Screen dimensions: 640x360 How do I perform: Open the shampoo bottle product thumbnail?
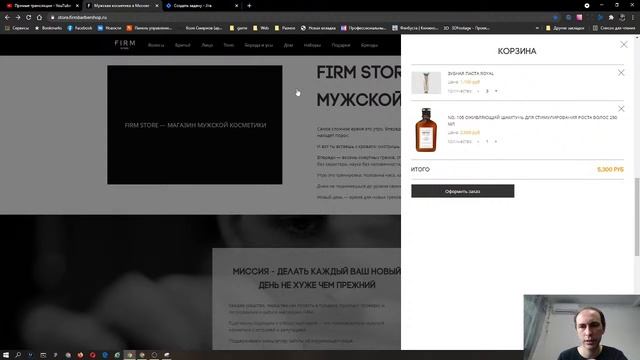tap(426, 130)
